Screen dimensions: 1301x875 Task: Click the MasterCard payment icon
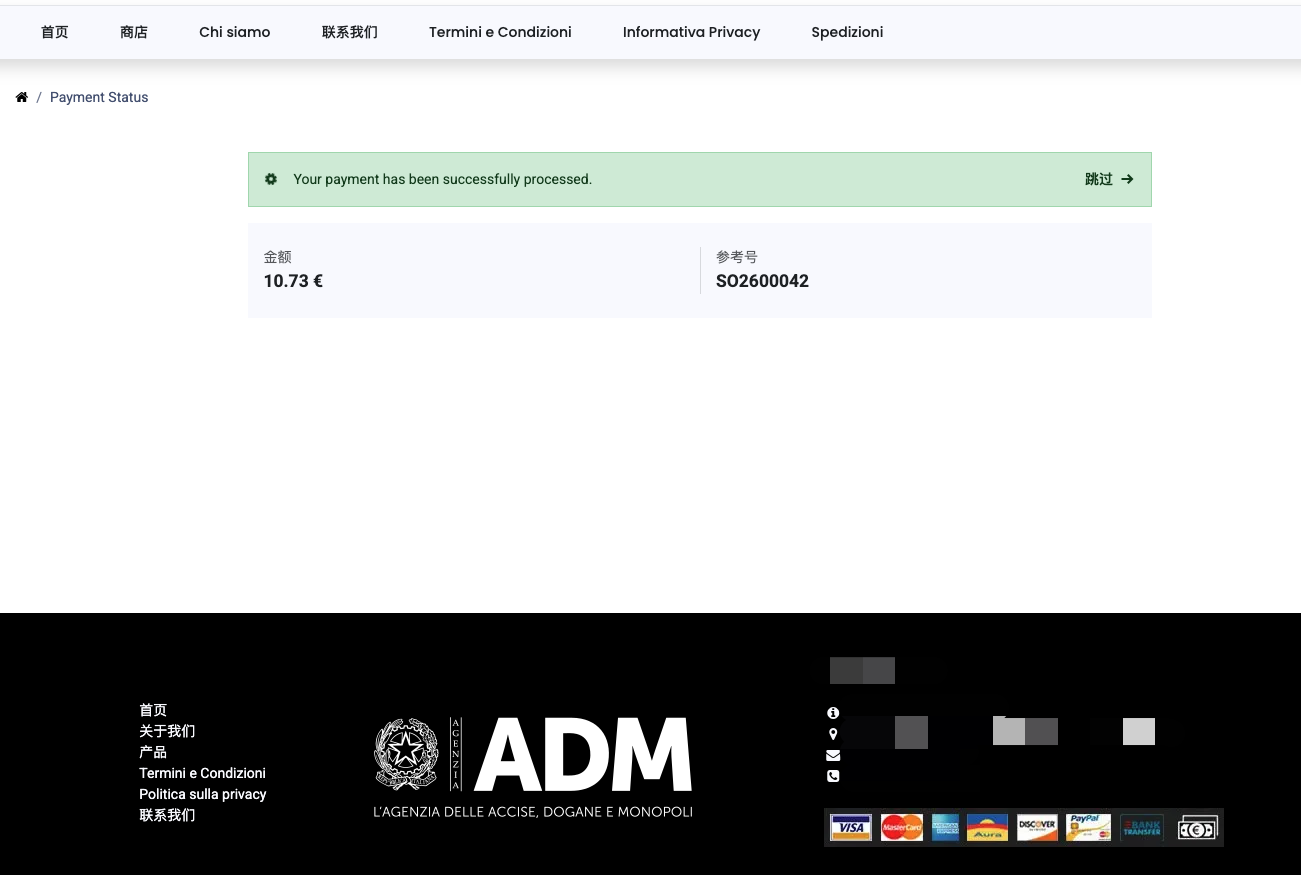901,828
